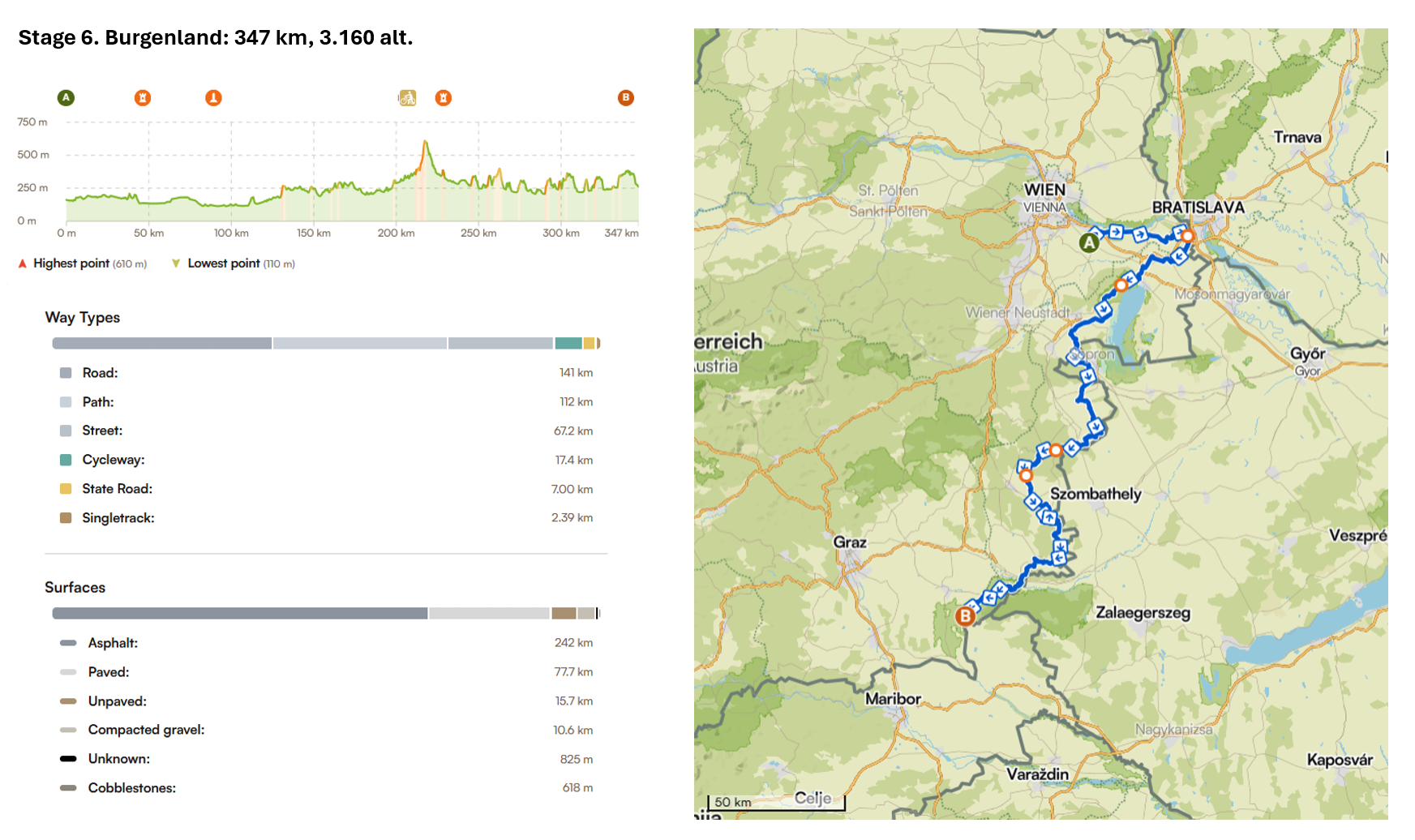Select the Singletrack brown legend swatch
Image resolution: width=1415 pixels, height=840 pixels.
[66, 518]
